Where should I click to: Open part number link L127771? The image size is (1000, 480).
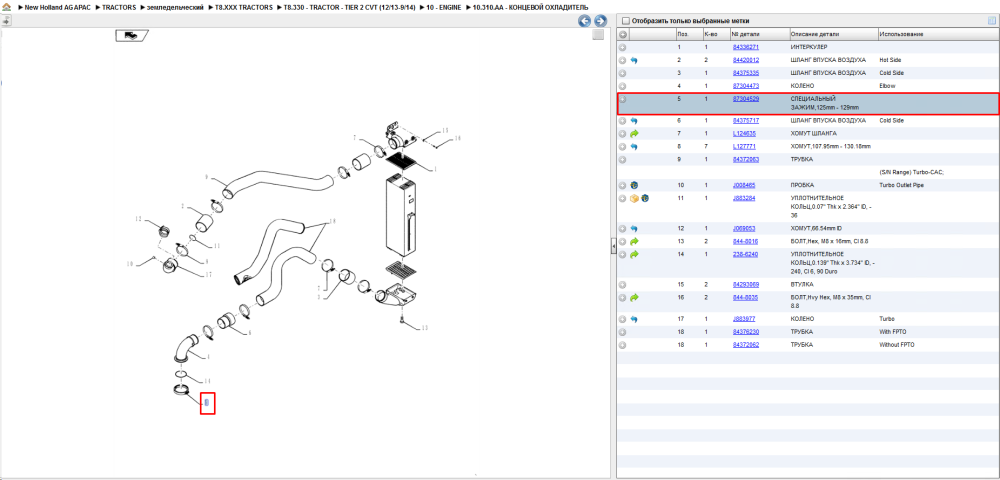[744, 147]
